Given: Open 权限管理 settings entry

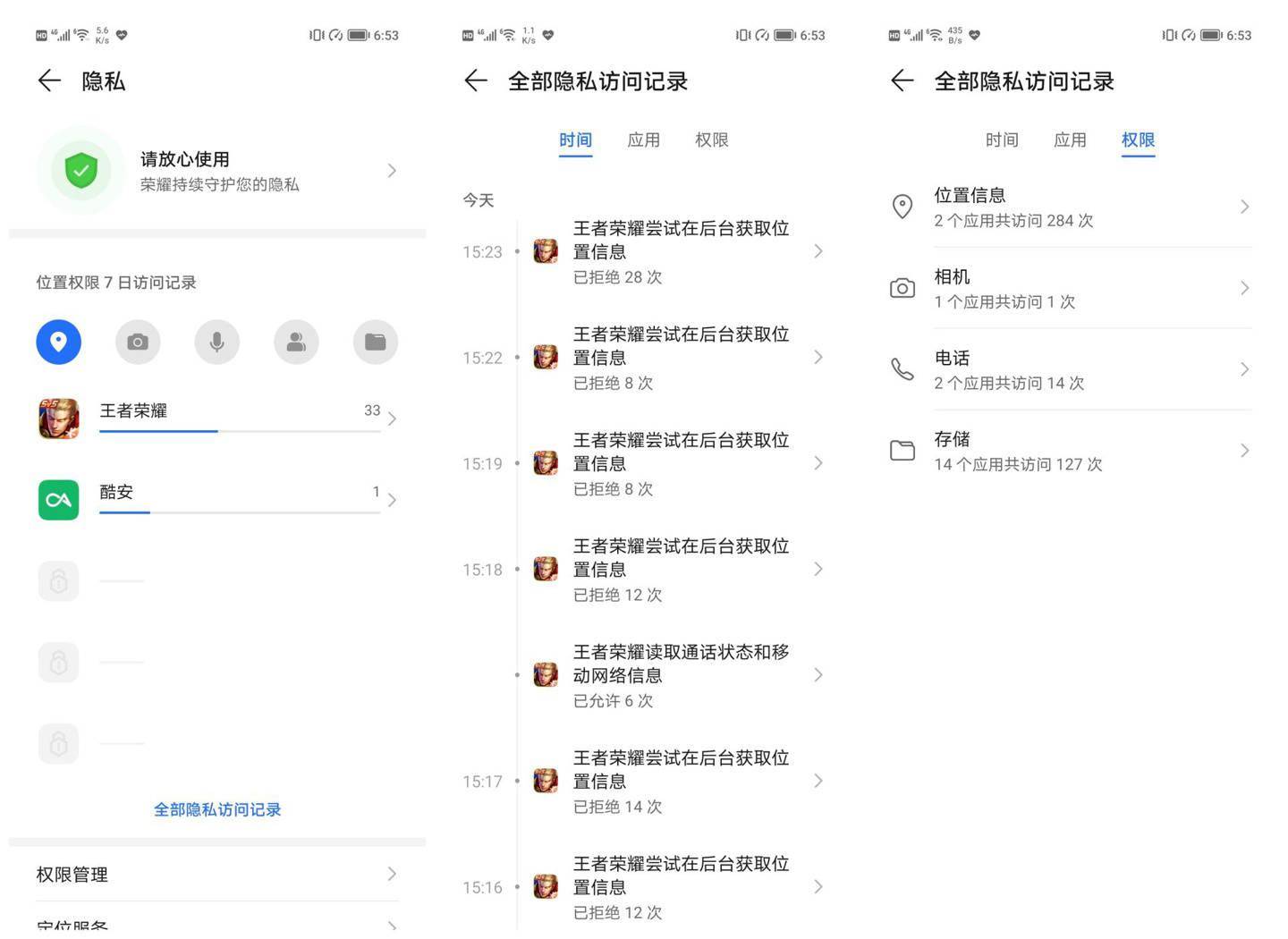Looking at the screenshot, I should click(215, 875).
